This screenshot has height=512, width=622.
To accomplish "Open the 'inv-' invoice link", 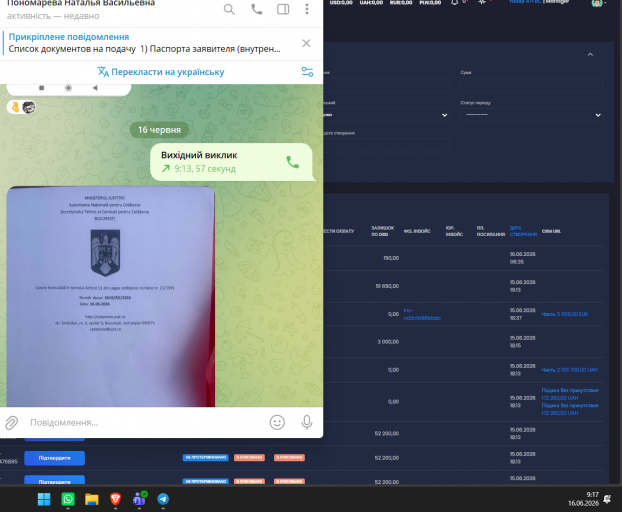I will point(422,314).
